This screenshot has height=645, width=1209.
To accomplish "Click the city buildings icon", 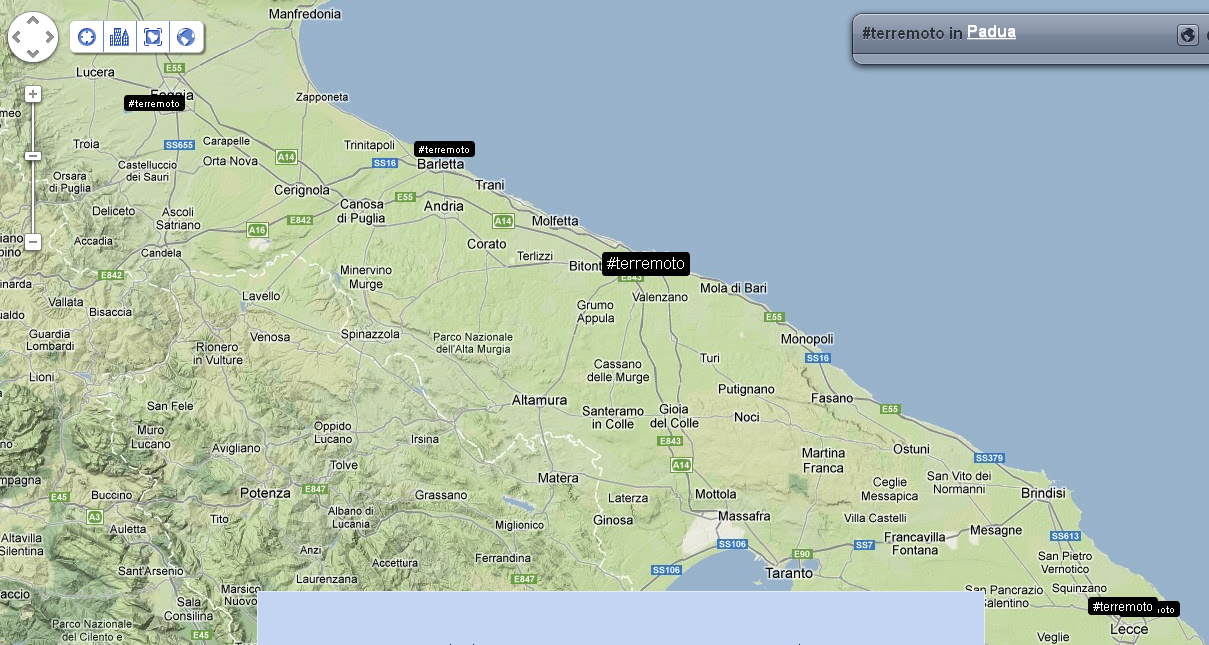I will pos(120,37).
